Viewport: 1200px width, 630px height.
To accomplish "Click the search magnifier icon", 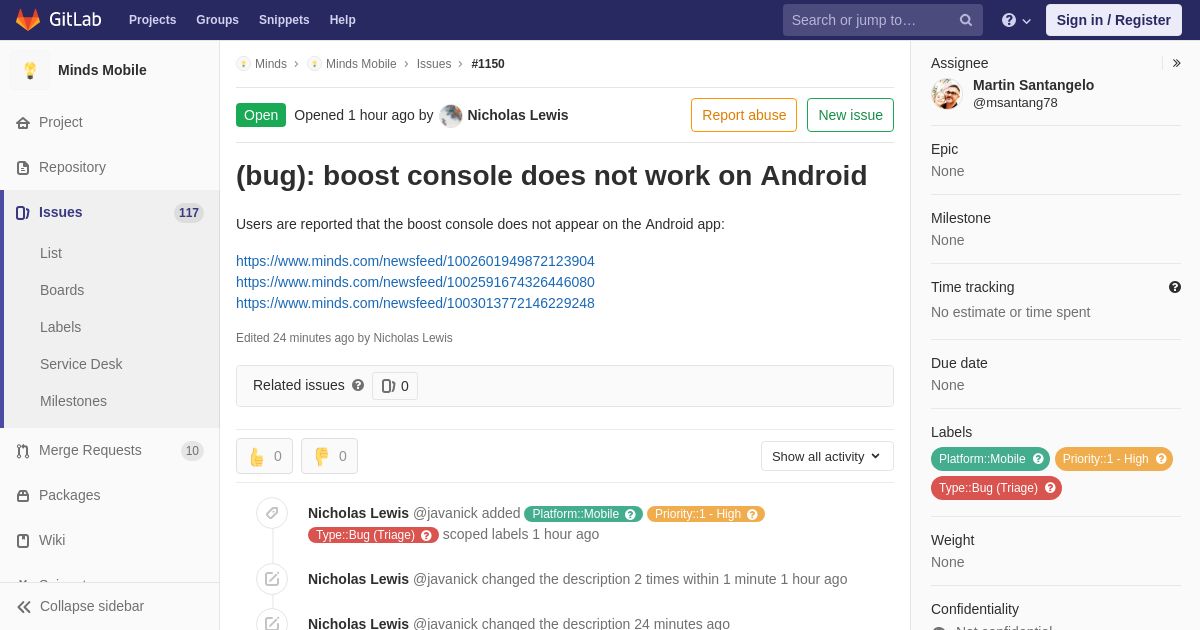I will pos(966,20).
